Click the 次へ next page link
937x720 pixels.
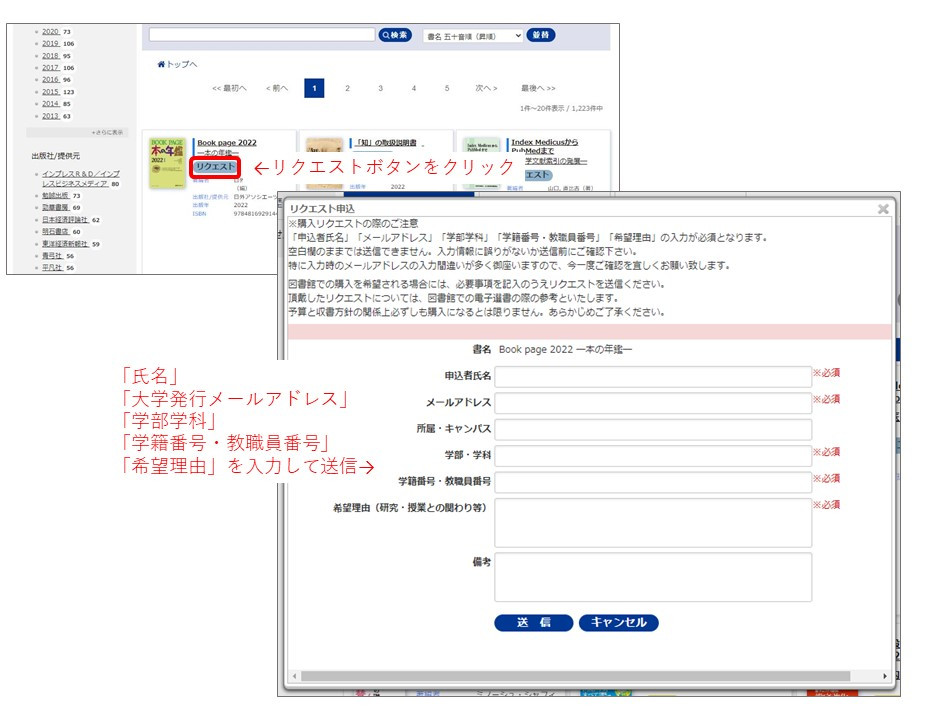486,88
